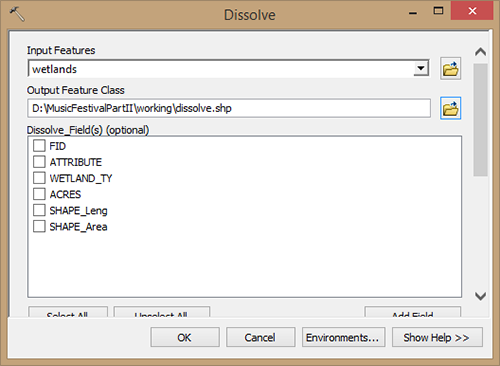
Task: Maximize the Dissolve window
Action: tap(438, 11)
